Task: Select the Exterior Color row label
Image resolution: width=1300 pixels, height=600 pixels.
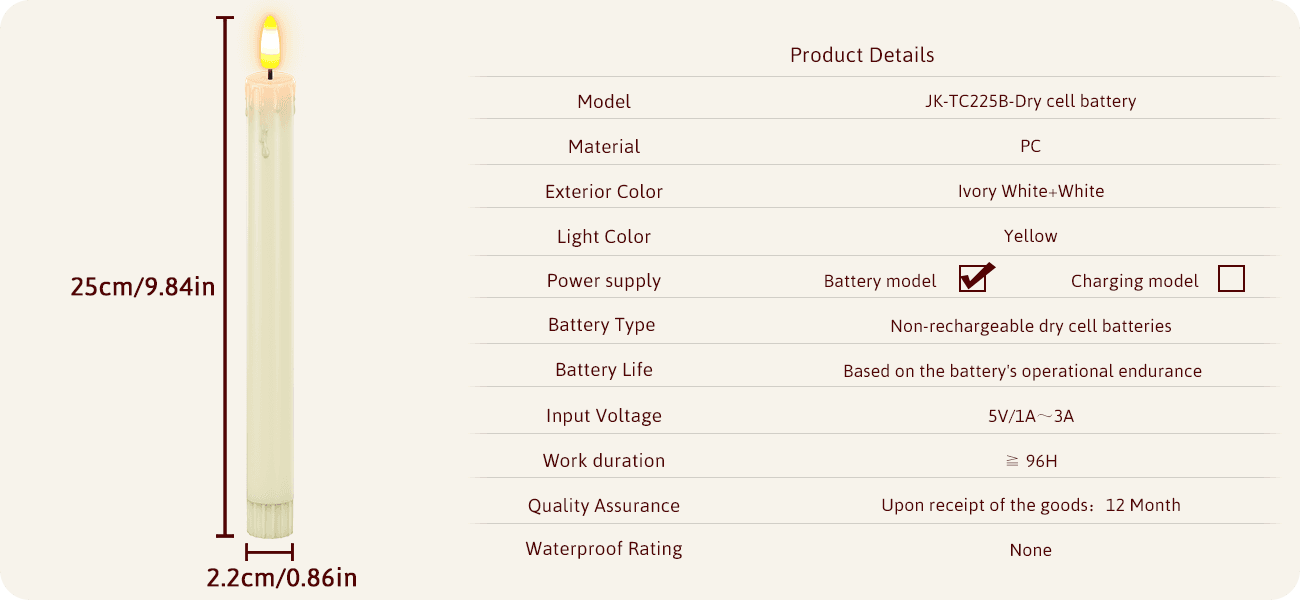Action: pyautogui.click(x=604, y=191)
